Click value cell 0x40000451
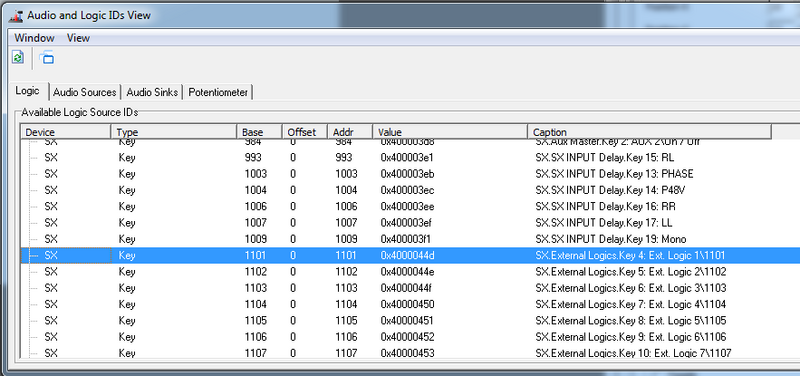The image size is (800, 376). pyautogui.click(x=407, y=321)
